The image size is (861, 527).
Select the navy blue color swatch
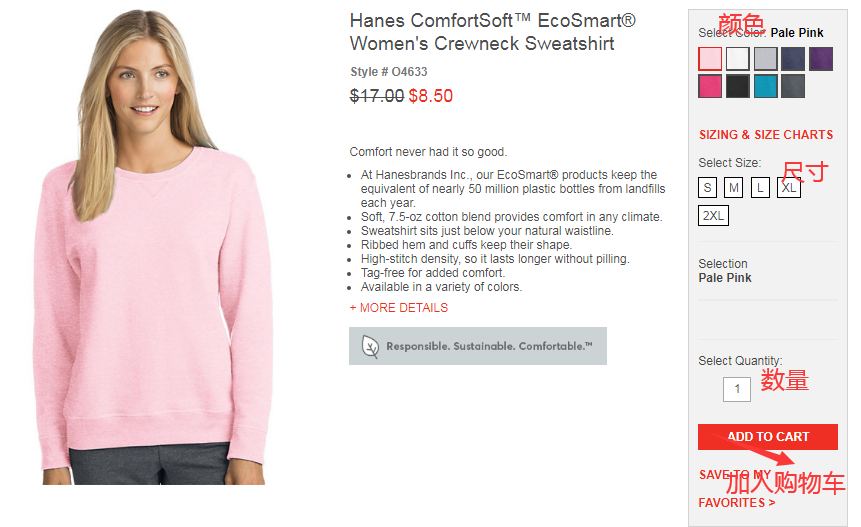tap(793, 59)
